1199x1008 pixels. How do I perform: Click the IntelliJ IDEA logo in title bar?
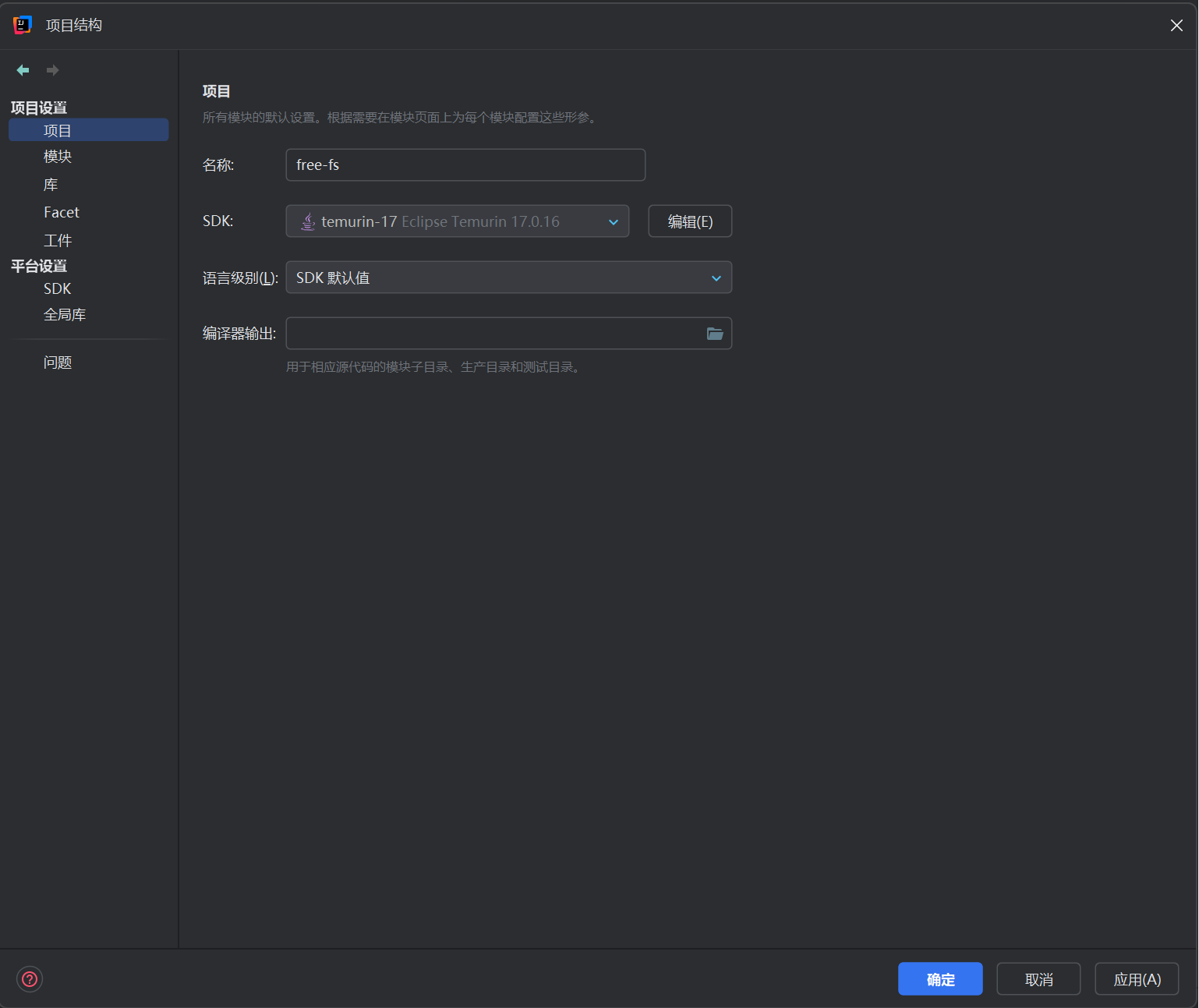coord(23,25)
